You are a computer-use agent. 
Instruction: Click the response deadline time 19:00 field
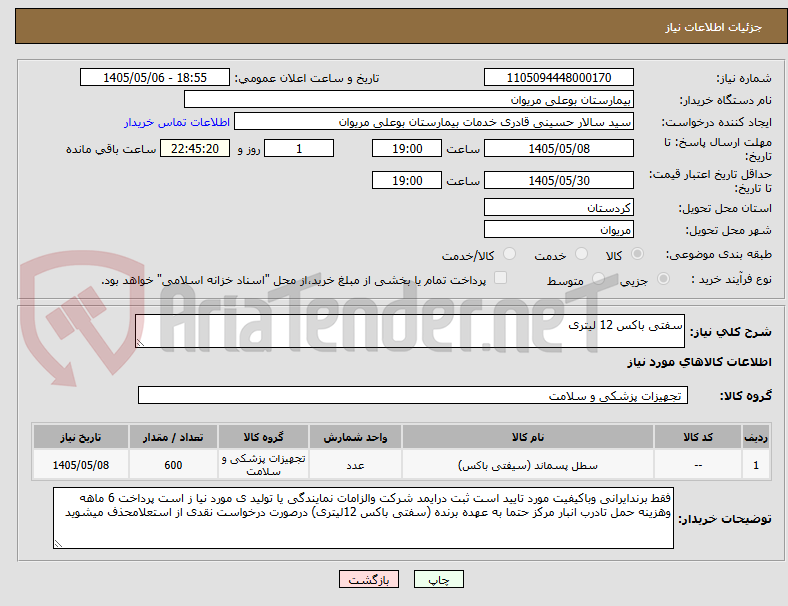pos(407,149)
